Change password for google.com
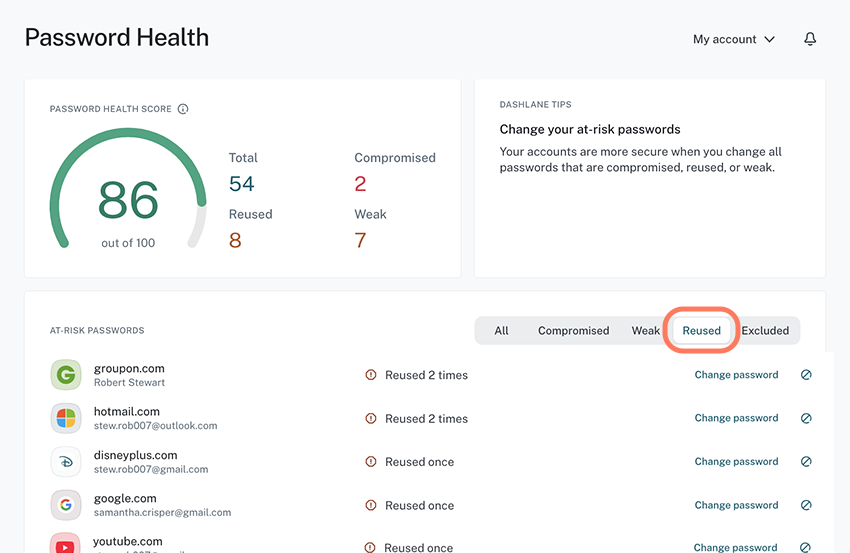Screen dimensions: 850x553 tap(736, 505)
